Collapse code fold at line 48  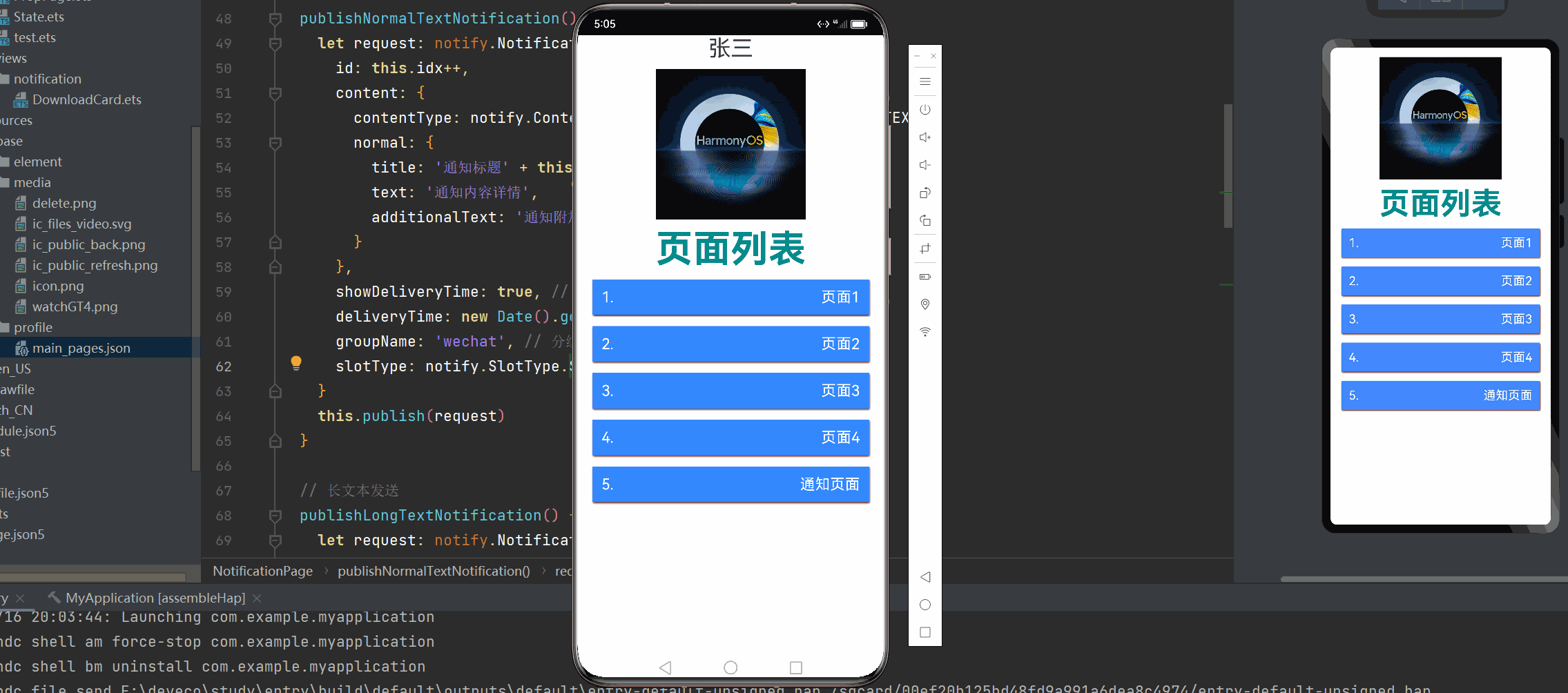[275, 19]
